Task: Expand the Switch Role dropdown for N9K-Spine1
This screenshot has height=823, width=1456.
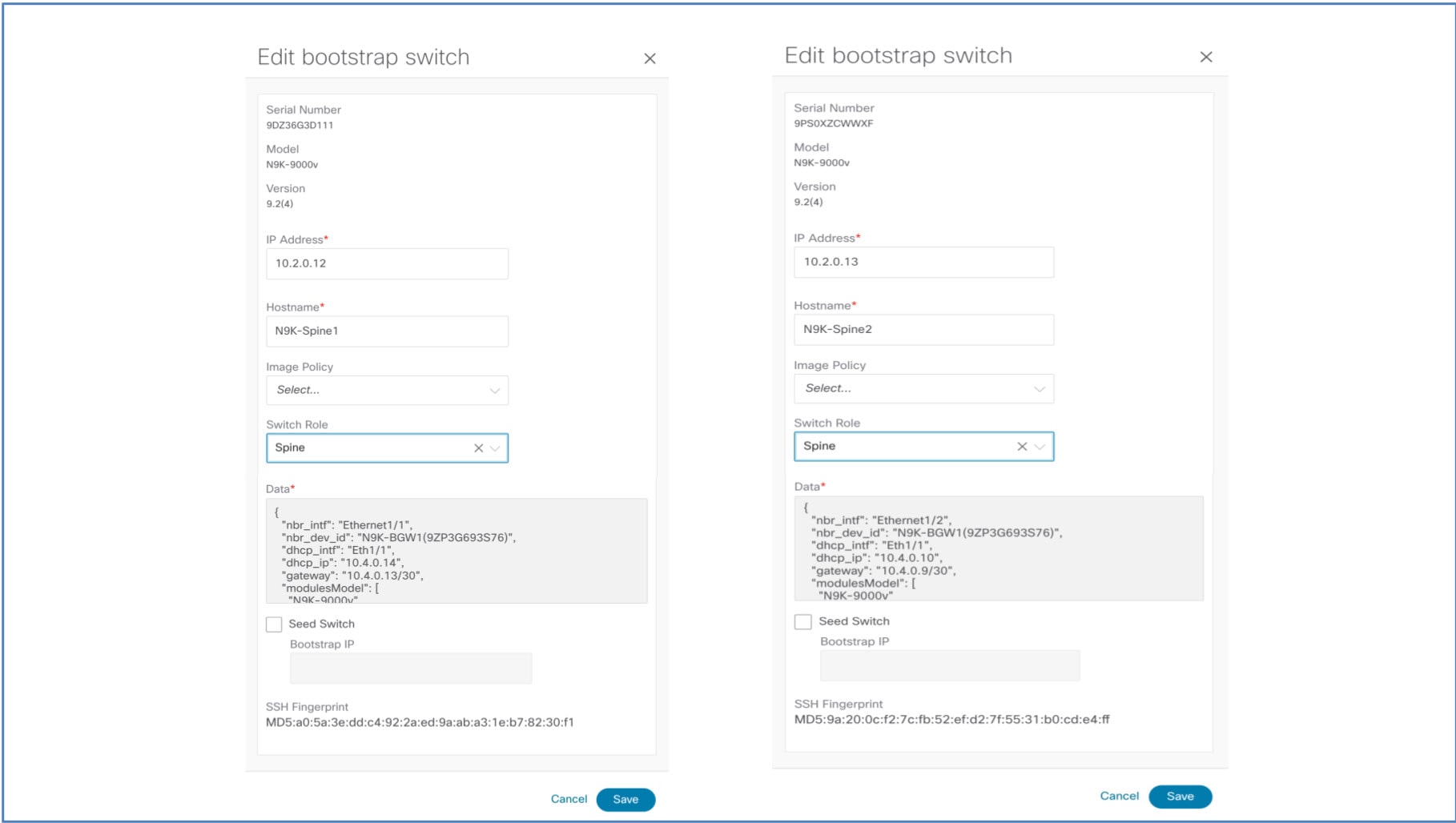Action: point(495,448)
